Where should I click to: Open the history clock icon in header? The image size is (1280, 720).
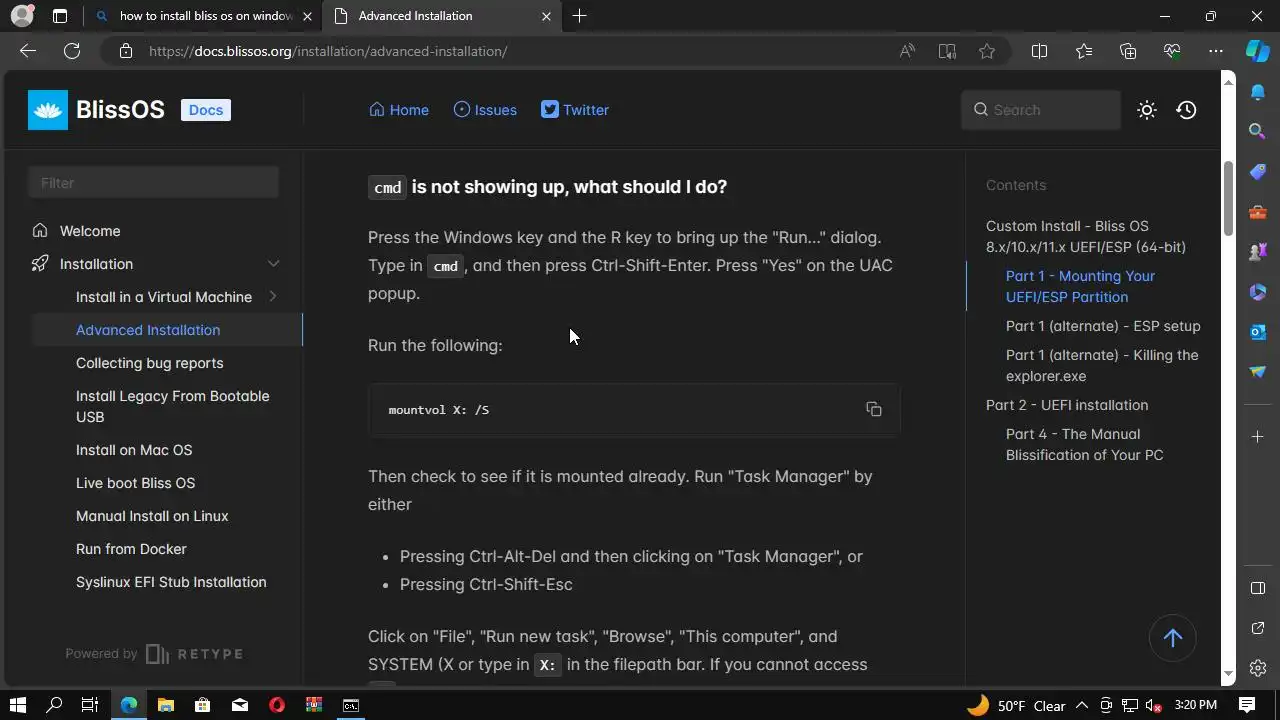coord(1187,110)
